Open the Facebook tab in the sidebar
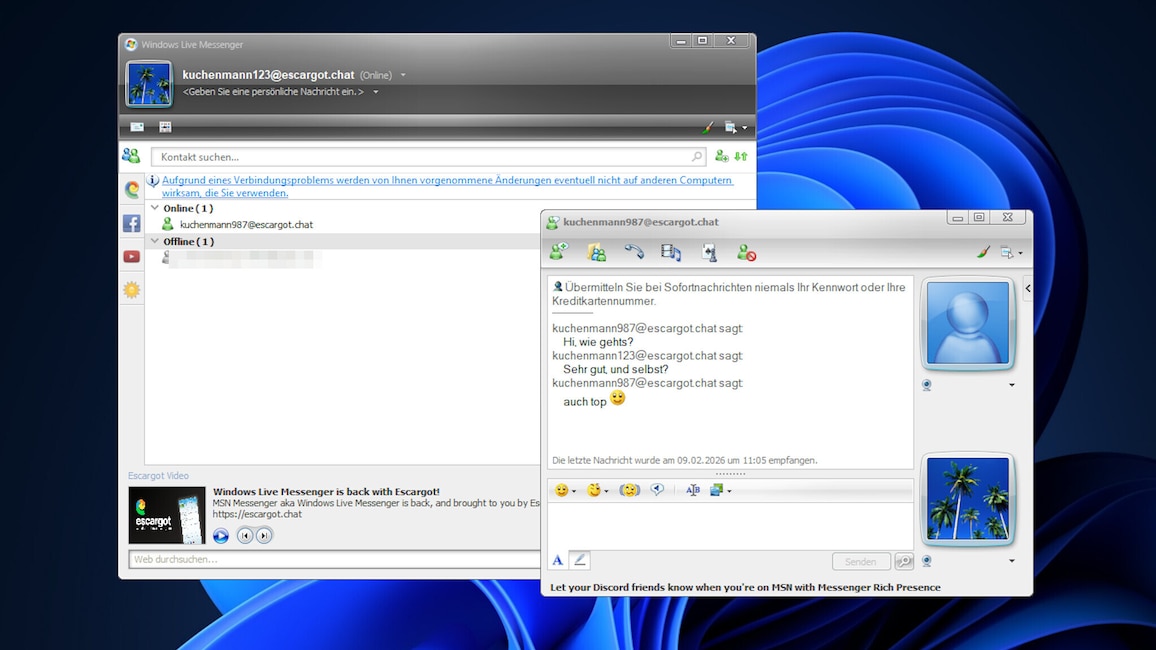Screen dimensions: 1156x650 (x=132, y=223)
